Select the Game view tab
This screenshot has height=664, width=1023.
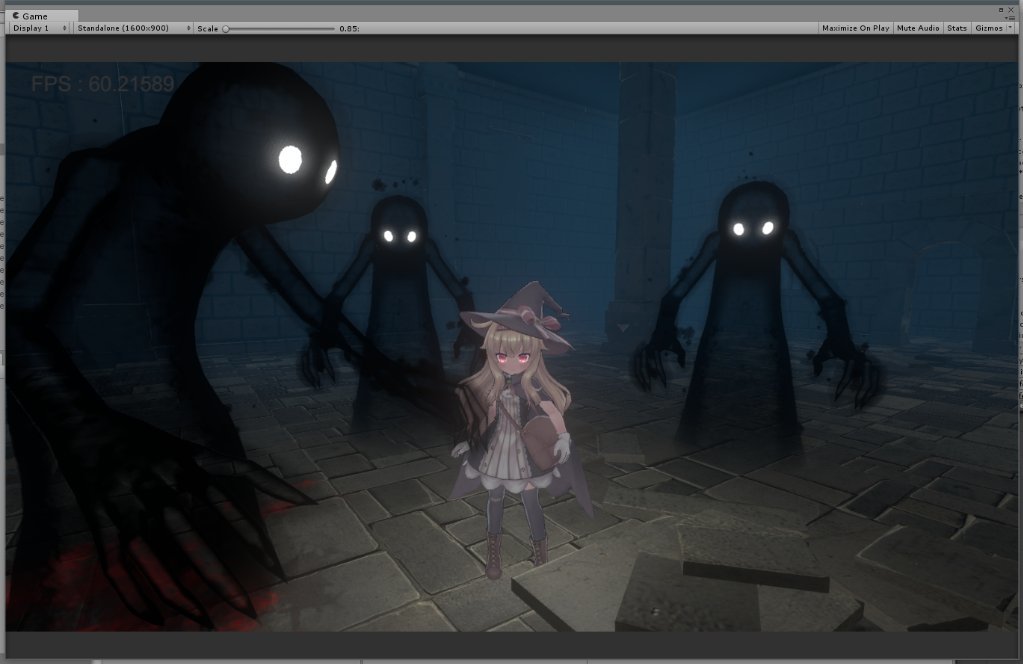click(41, 16)
